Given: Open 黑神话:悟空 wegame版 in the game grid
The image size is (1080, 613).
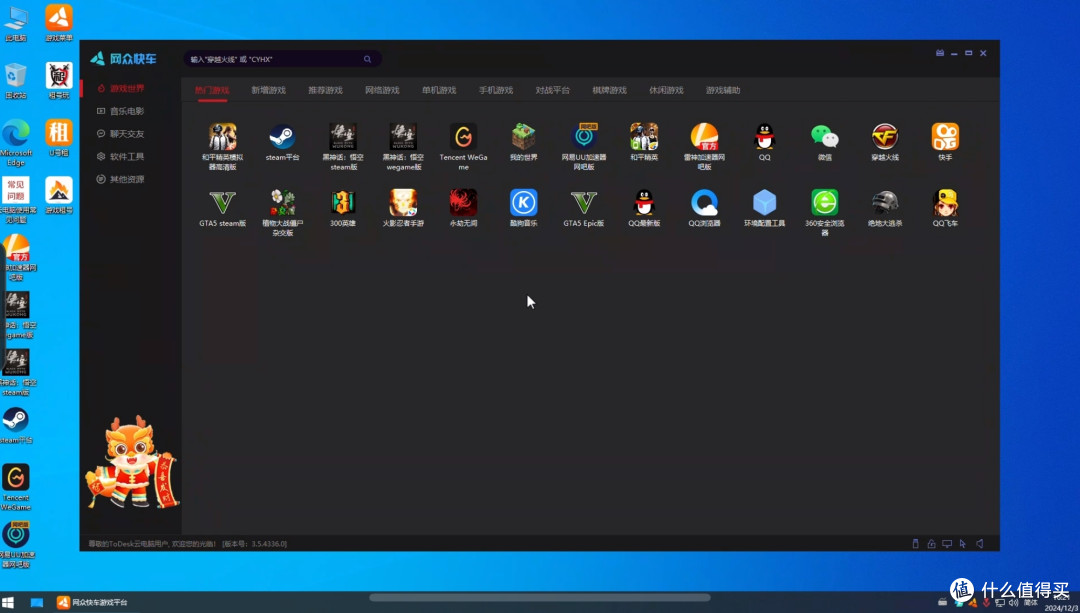Looking at the screenshot, I should pos(403,137).
